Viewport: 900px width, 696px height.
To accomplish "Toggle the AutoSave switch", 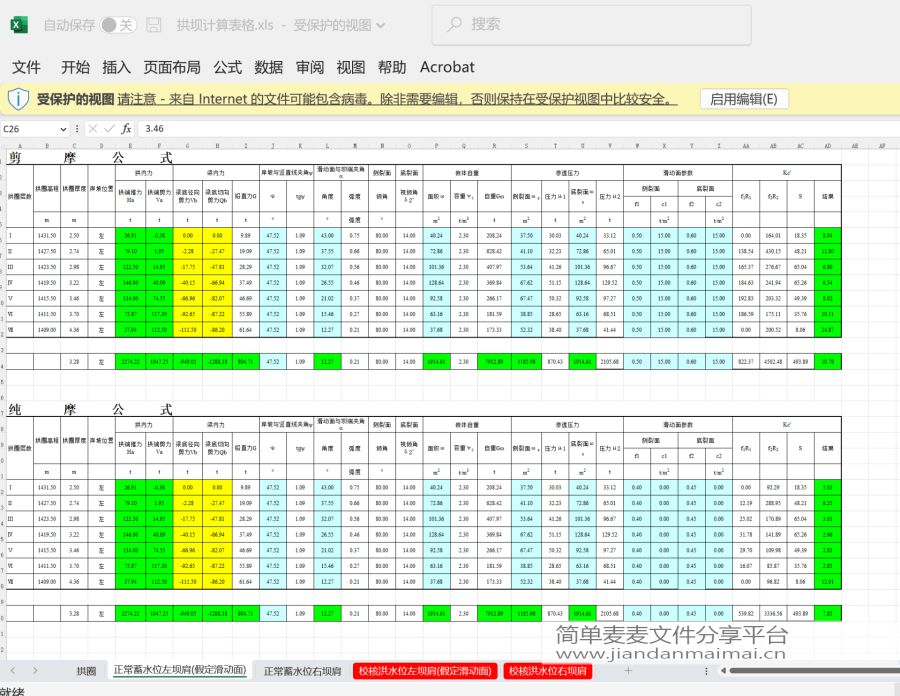I will point(118,25).
